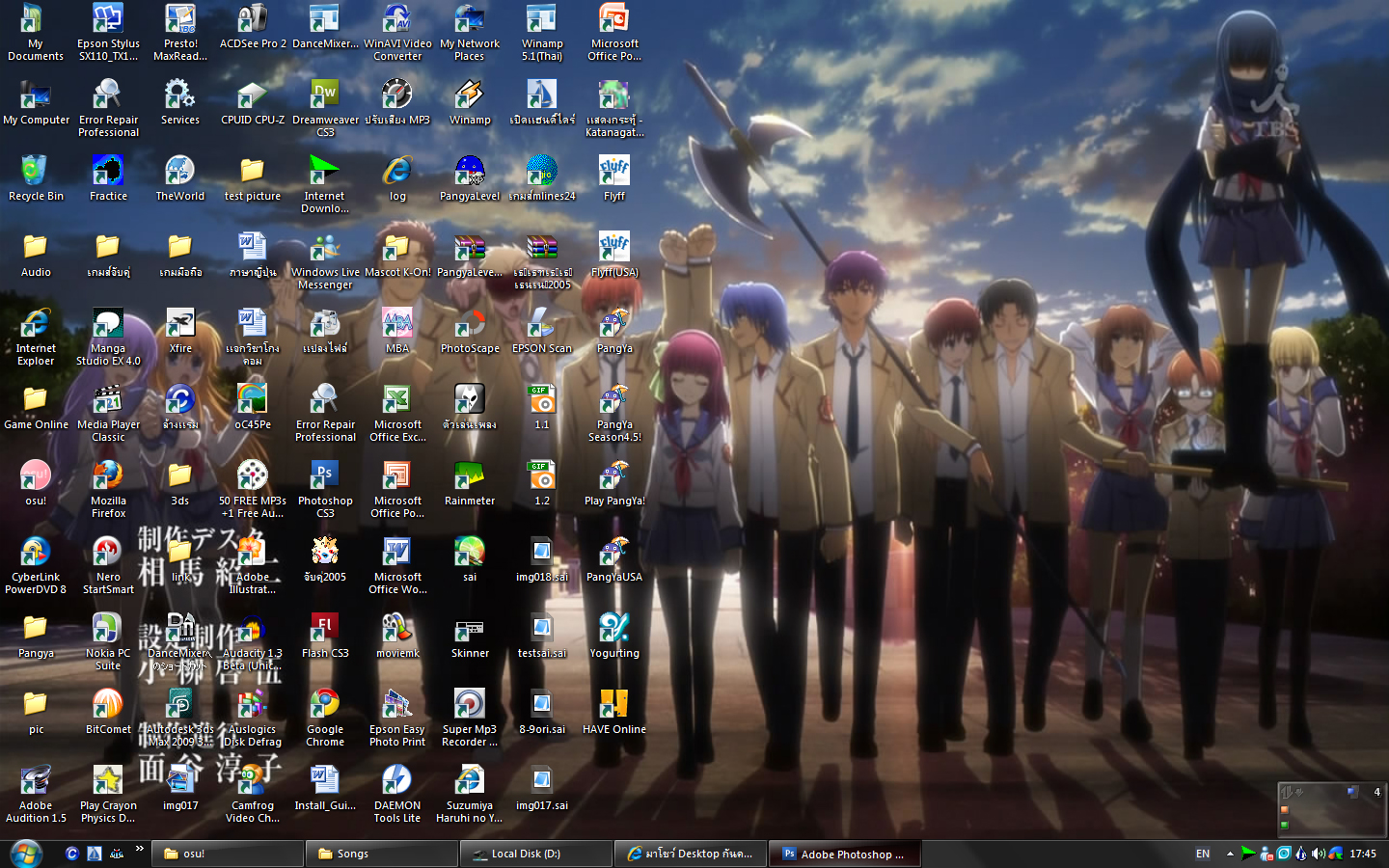
Task: Launch PangYa Season4.5! shortcut
Action: (614, 413)
